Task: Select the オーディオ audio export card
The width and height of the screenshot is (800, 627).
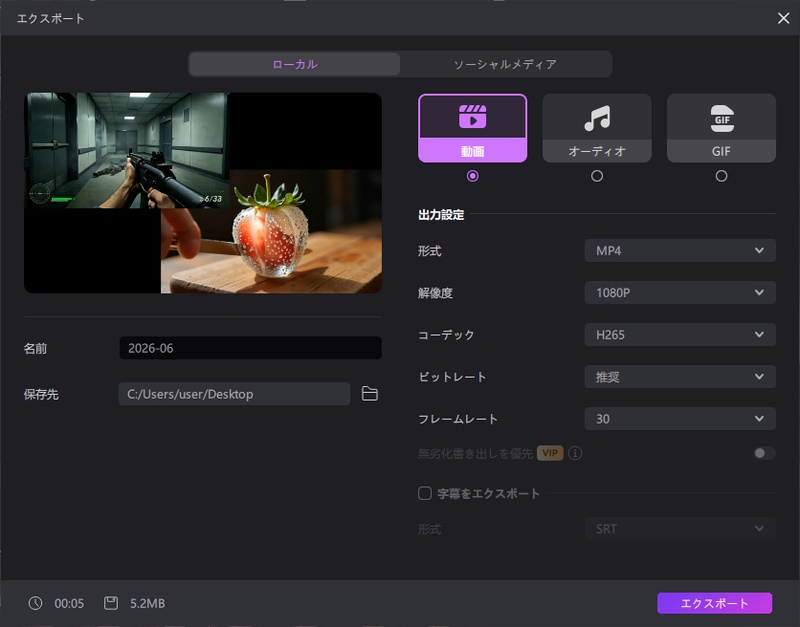Action: click(x=597, y=128)
